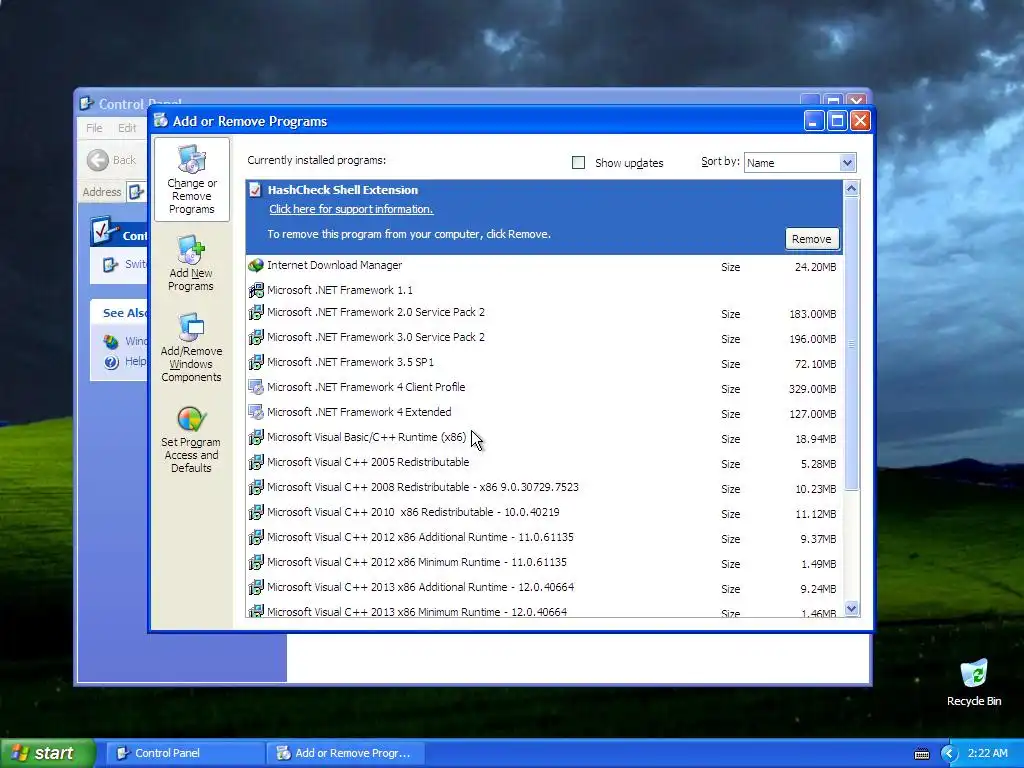The height and width of the screenshot is (768, 1024).
Task: Click the Visual C++ 2005 Redistributable icon
Action: click(x=255, y=462)
